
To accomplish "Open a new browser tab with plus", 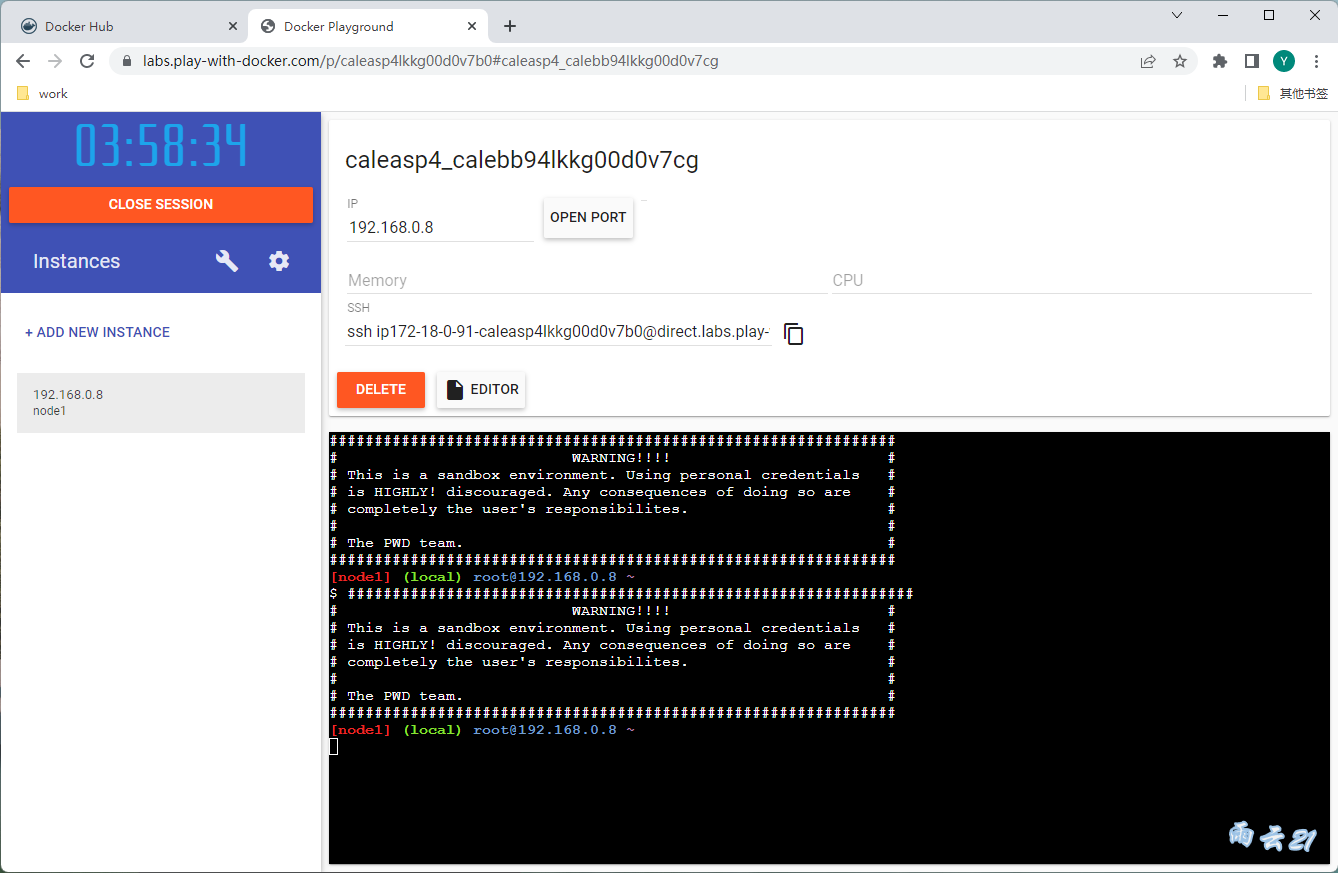I will point(510,26).
